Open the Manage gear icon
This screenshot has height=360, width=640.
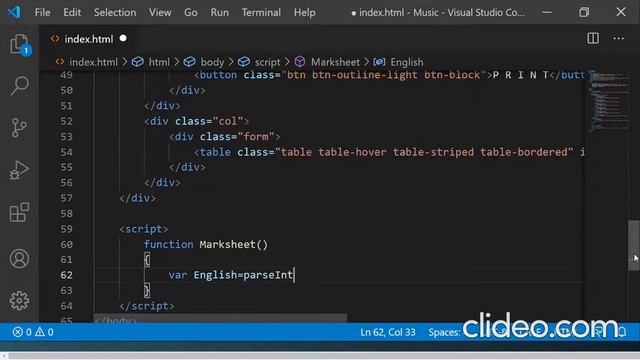[x=19, y=301]
